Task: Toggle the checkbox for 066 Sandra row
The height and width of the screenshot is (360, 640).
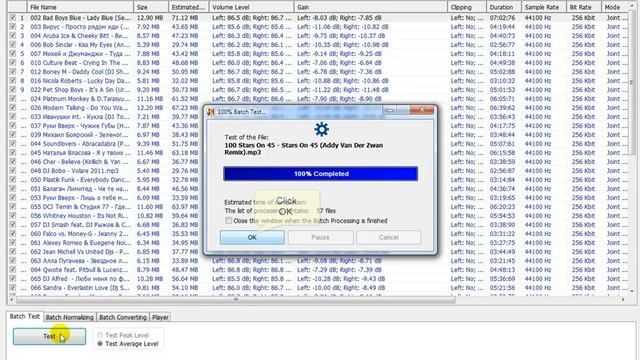Action: click(x=13, y=288)
